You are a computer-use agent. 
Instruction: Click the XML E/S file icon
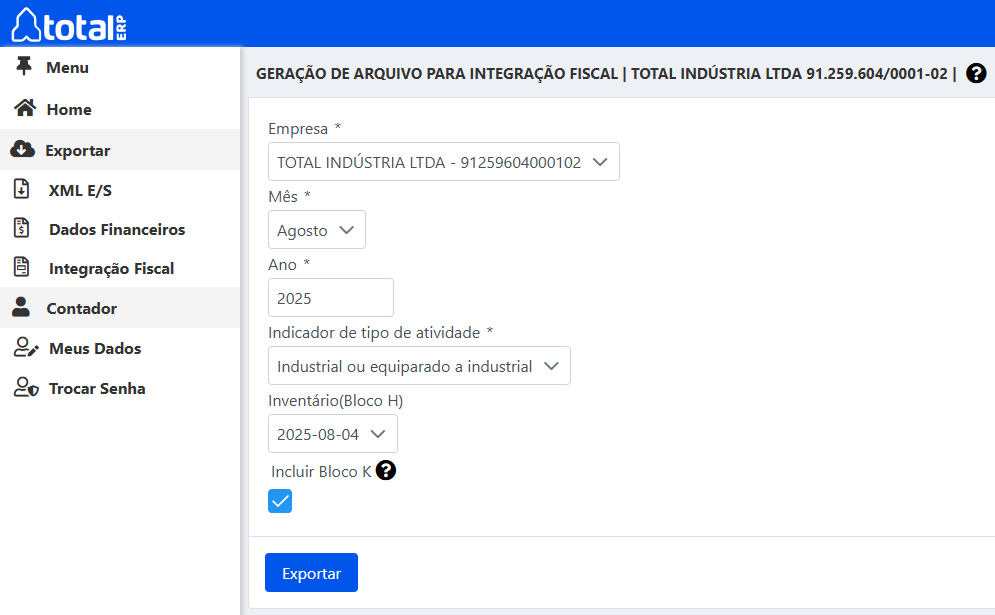click(x=22, y=189)
